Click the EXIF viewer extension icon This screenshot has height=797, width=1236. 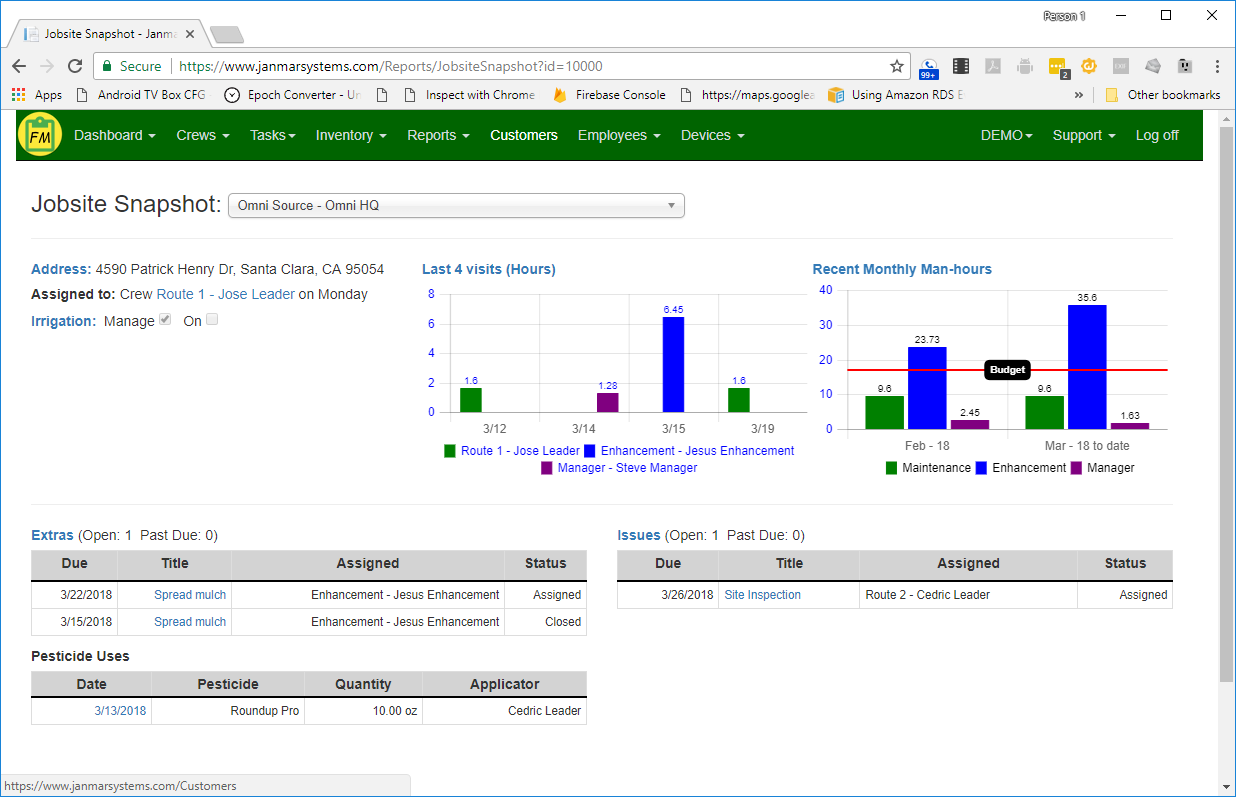click(1121, 65)
